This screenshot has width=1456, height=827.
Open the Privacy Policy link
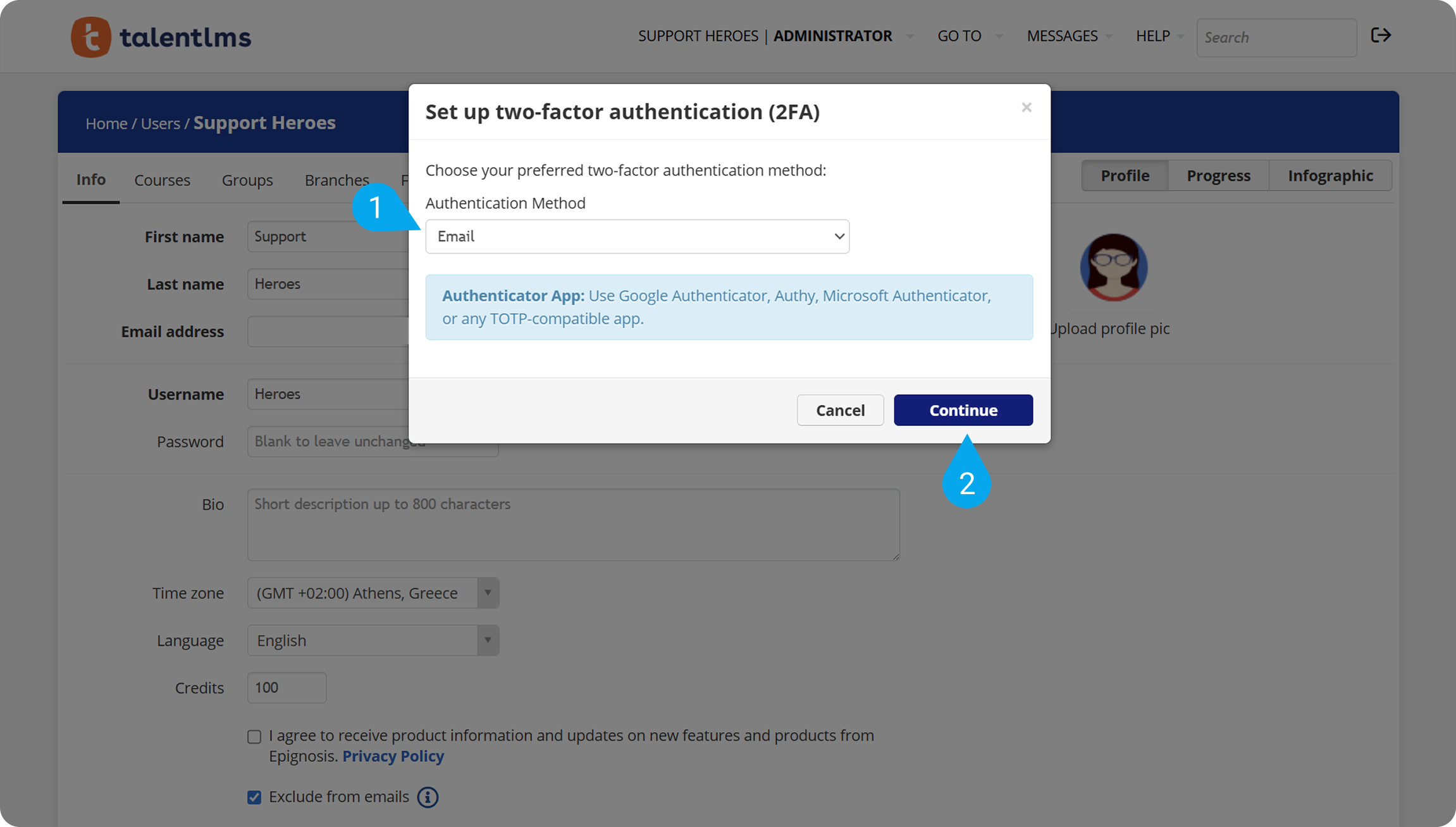point(393,756)
